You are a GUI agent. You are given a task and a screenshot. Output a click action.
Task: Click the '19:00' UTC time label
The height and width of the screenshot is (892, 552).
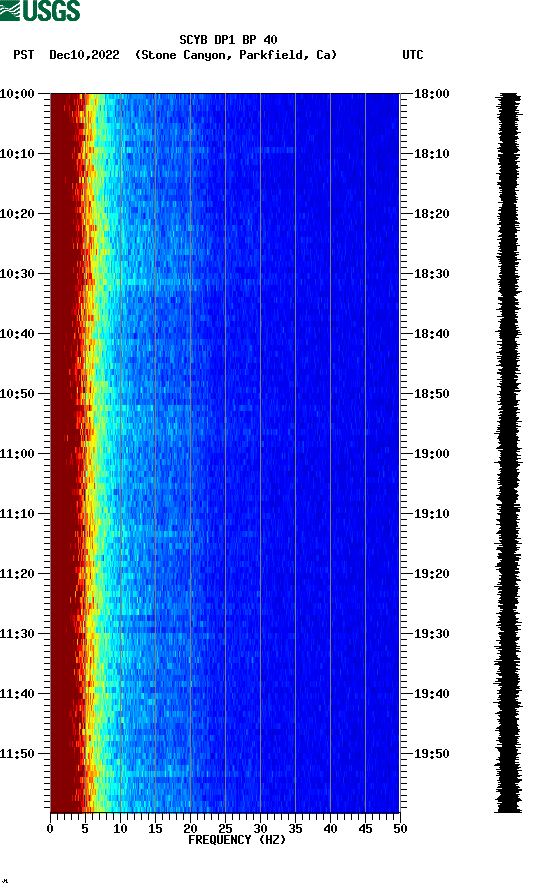(x=431, y=454)
